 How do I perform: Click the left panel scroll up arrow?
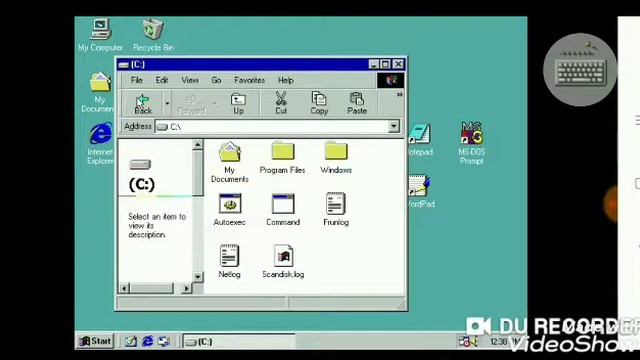tap(198, 144)
